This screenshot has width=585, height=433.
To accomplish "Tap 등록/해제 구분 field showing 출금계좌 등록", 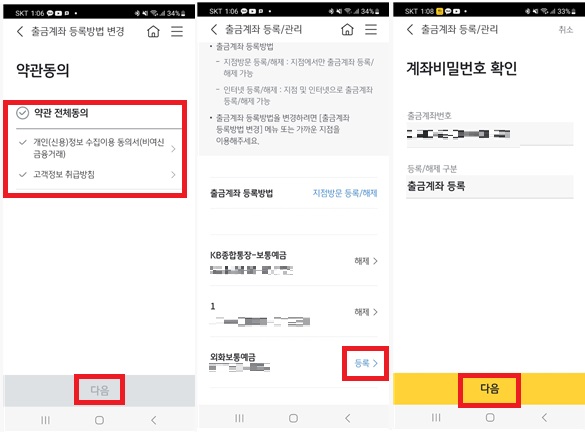I will pyautogui.click(x=490, y=186).
